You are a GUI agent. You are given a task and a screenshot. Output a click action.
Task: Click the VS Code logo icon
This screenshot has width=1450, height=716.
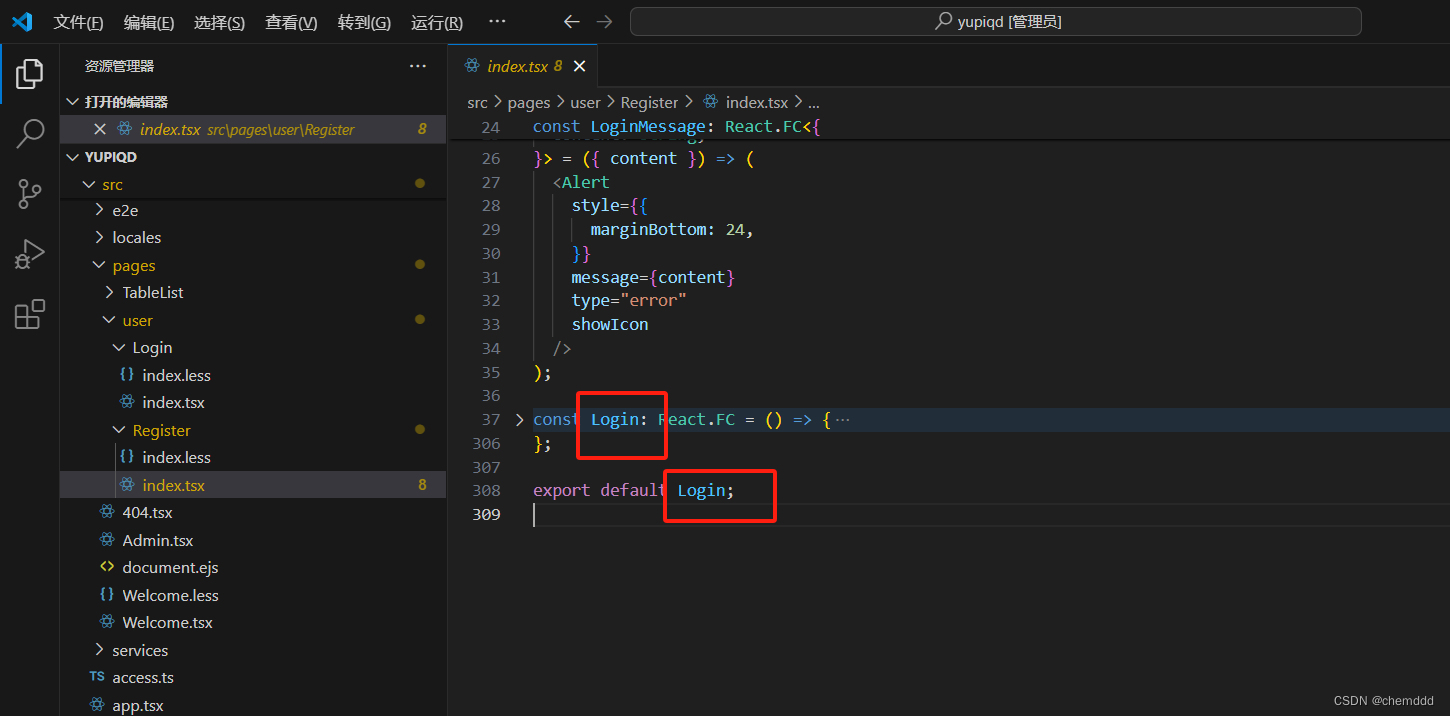click(22, 21)
